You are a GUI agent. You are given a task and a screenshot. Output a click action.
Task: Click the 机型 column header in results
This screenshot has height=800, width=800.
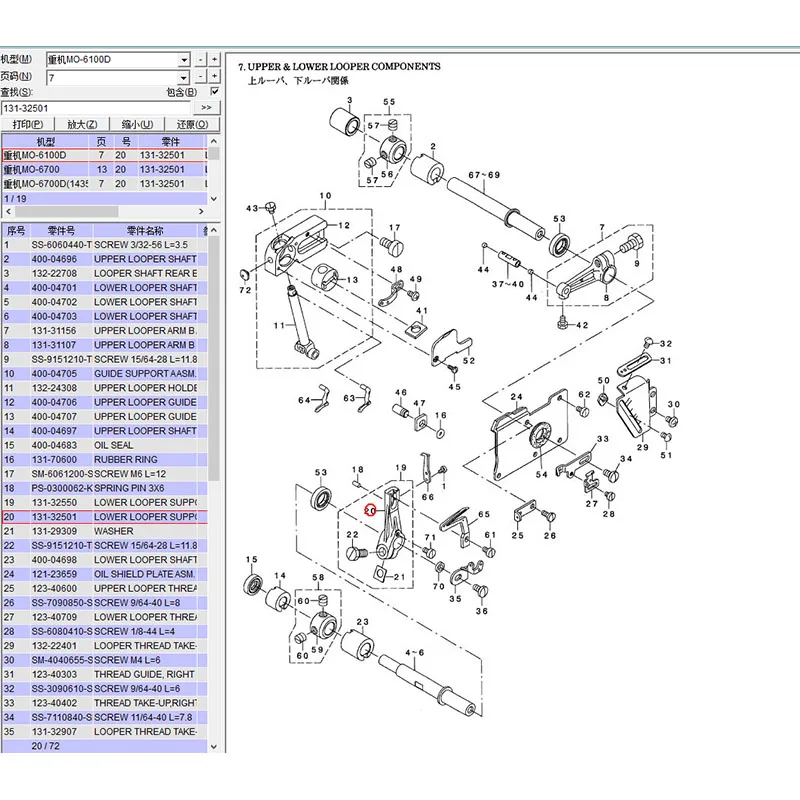coord(45,141)
